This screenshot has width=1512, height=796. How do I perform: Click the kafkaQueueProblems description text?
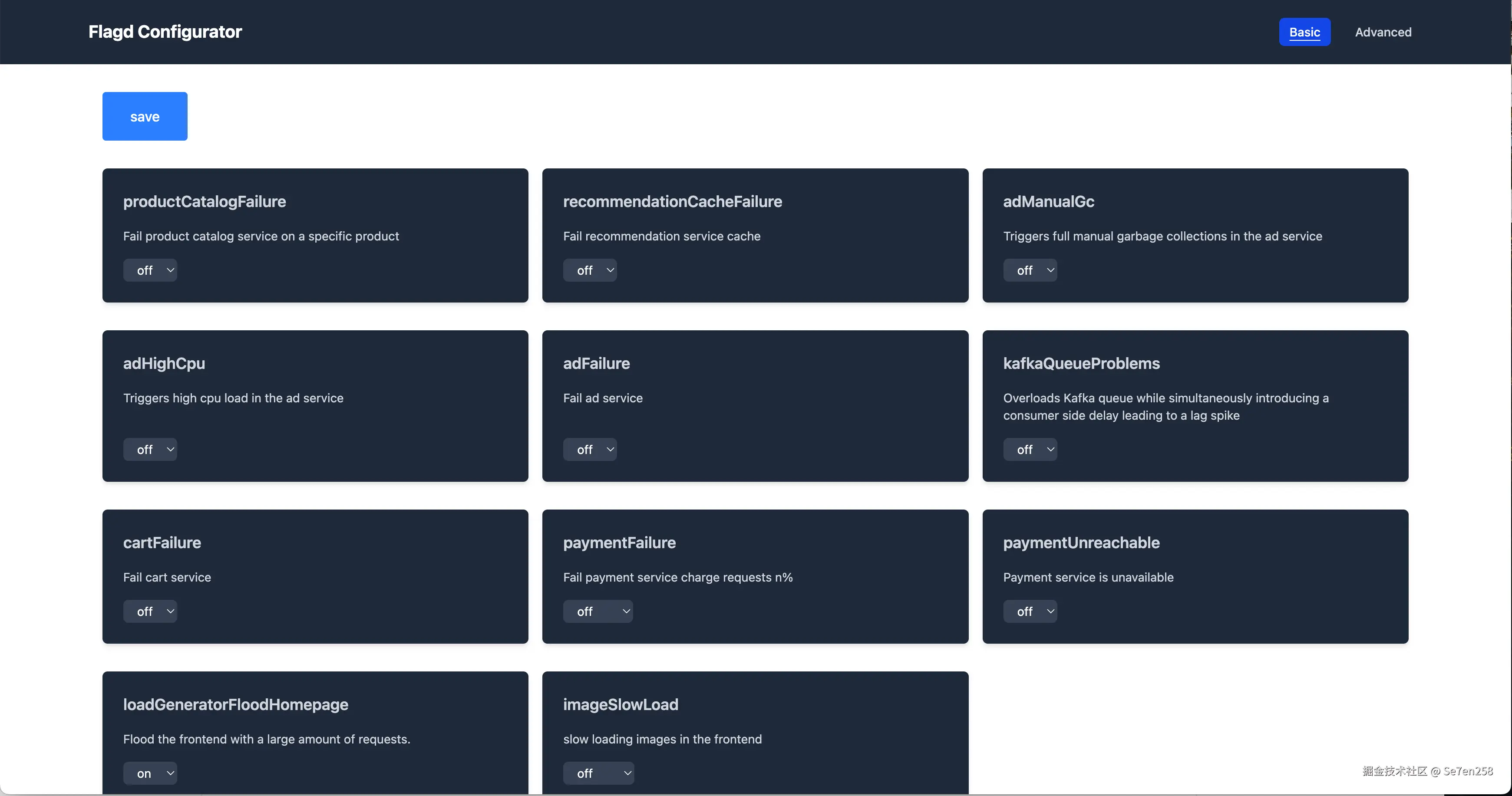click(x=1165, y=407)
